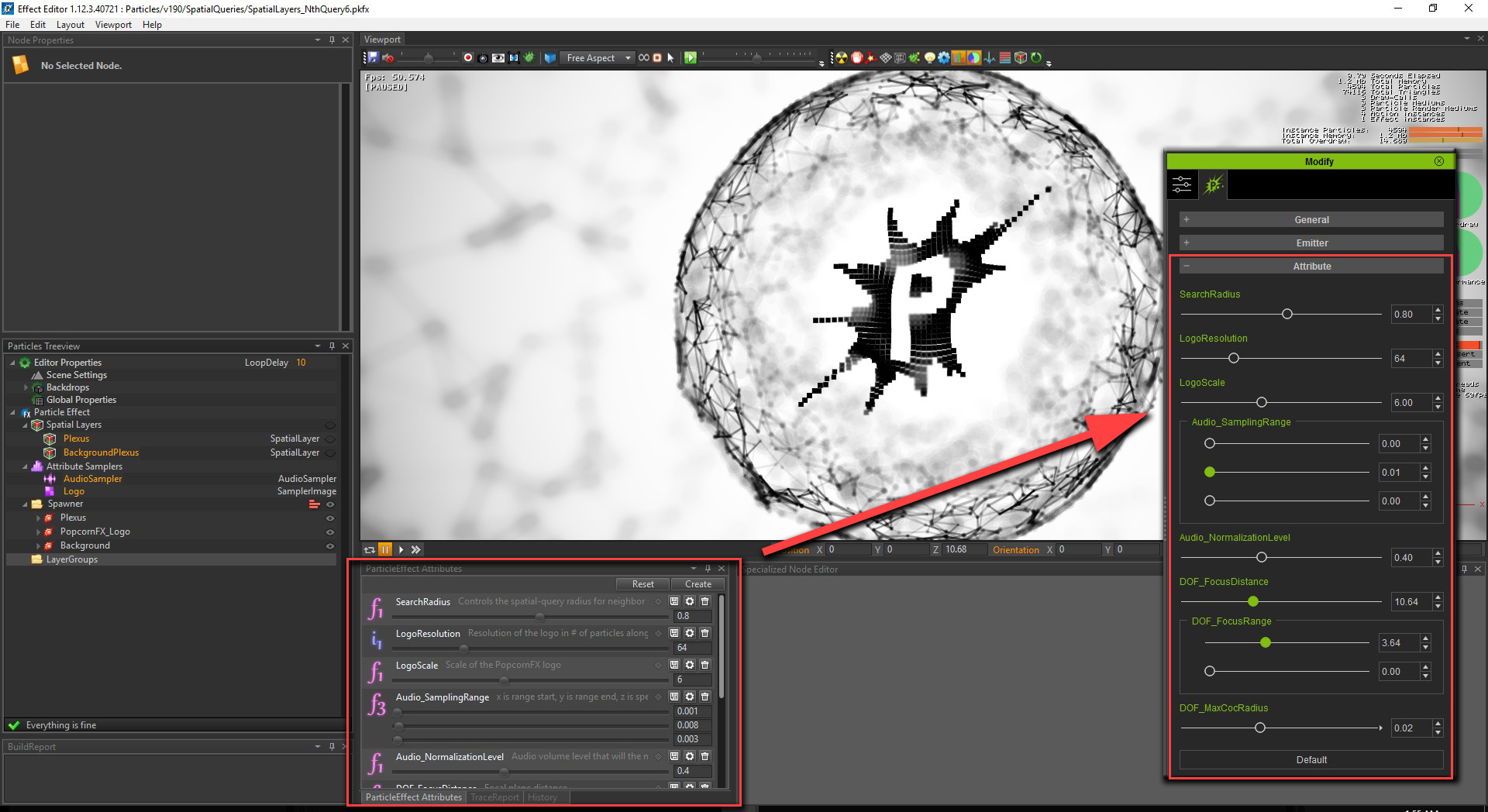Viewport: 1488px width, 812px height.
Task: Toggle visibility eye for Plexus under Spawner
Action: pos(330,518)
